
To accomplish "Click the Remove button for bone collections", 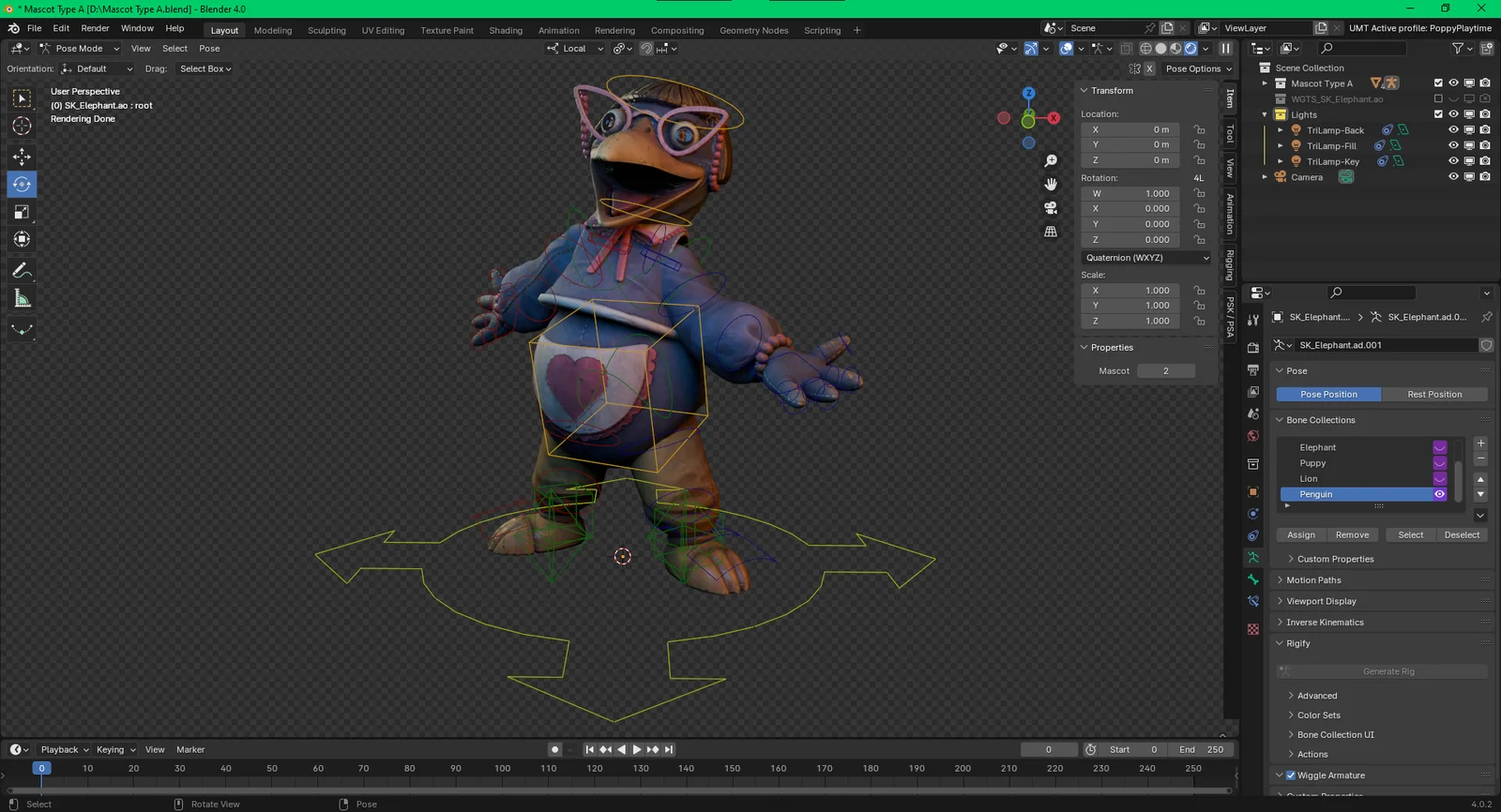I will click(x=1352, y=535).
